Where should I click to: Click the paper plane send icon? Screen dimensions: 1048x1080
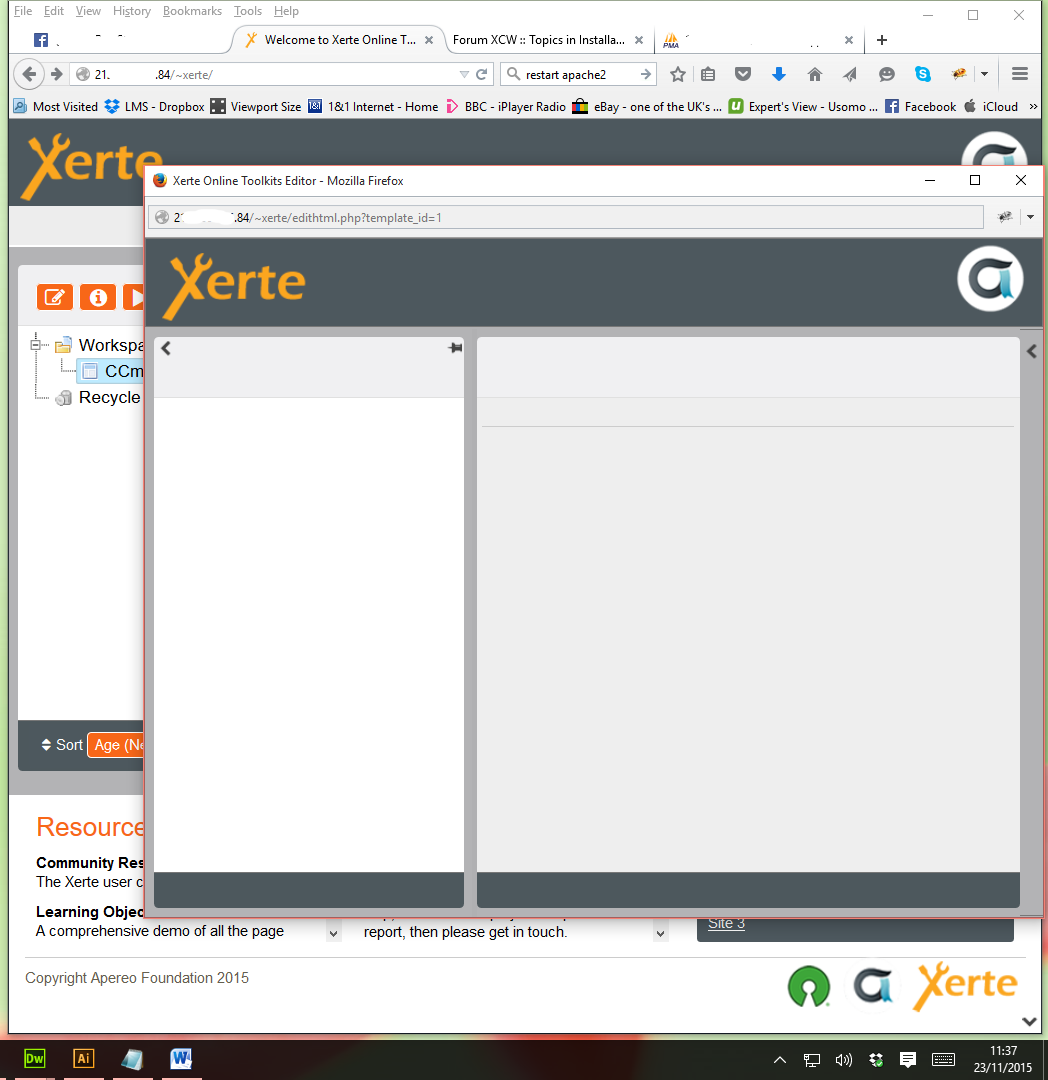click(x=850, y=74)
